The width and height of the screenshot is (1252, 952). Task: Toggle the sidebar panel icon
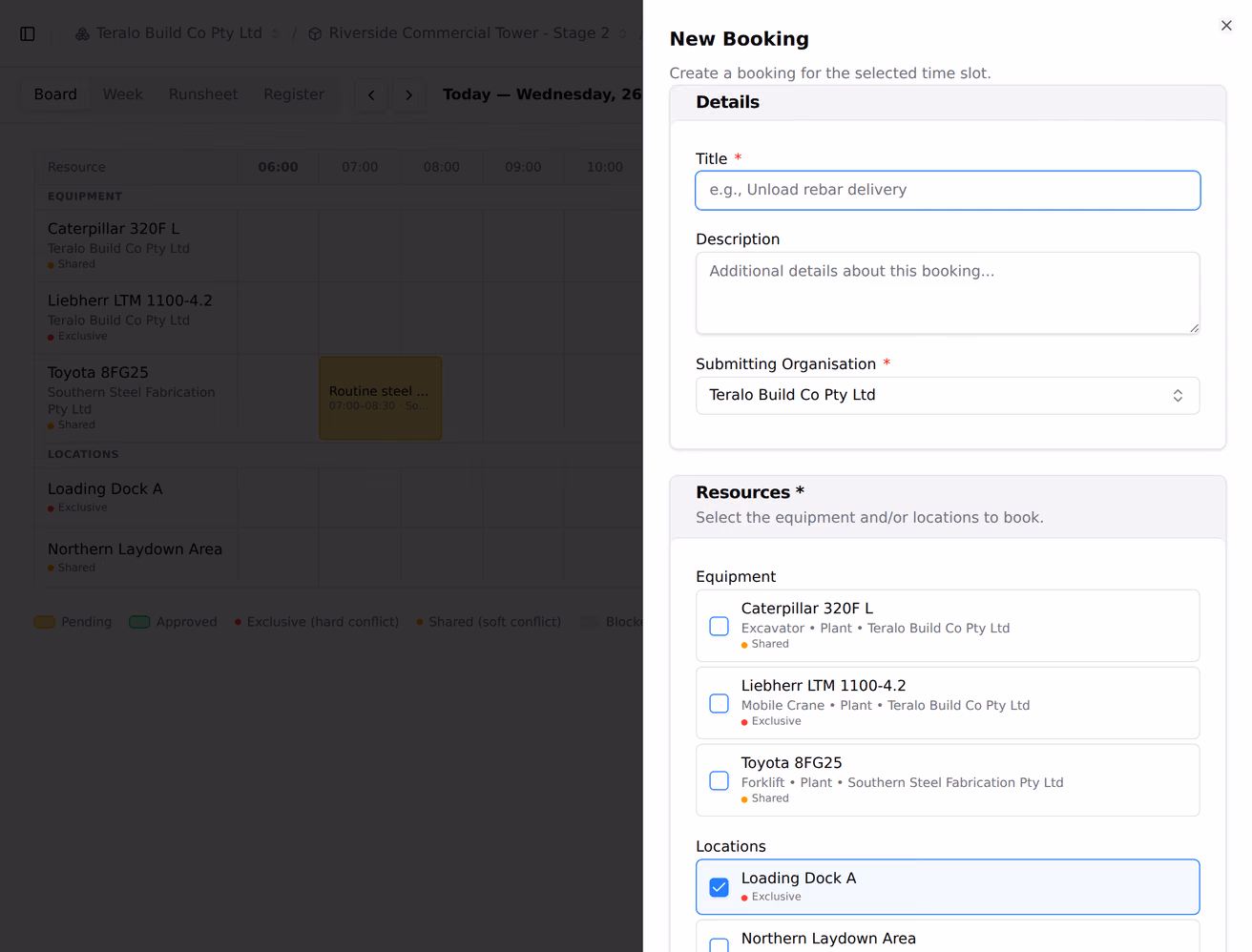tap(28, 33)
